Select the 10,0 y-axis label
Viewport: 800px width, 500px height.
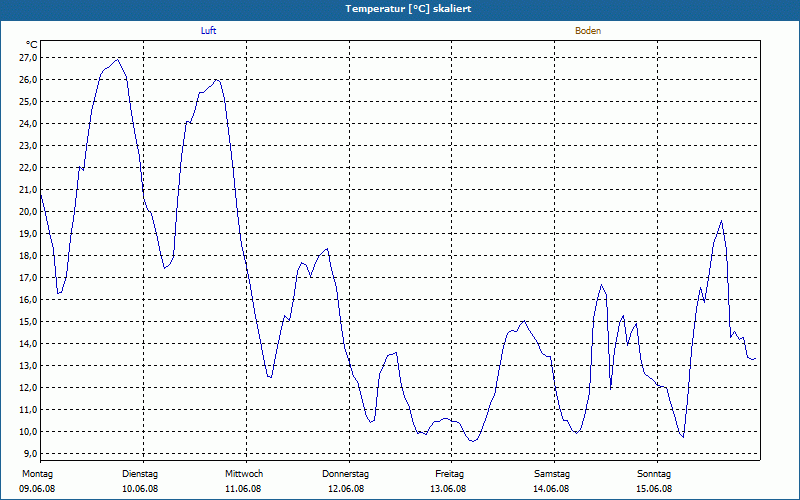click(x=29, y=432)
